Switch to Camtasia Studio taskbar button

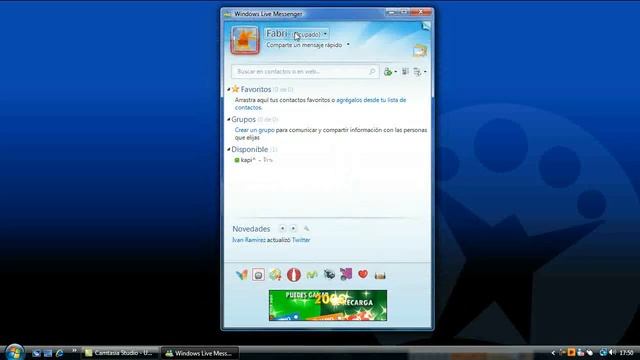click(x=119, y=353)
